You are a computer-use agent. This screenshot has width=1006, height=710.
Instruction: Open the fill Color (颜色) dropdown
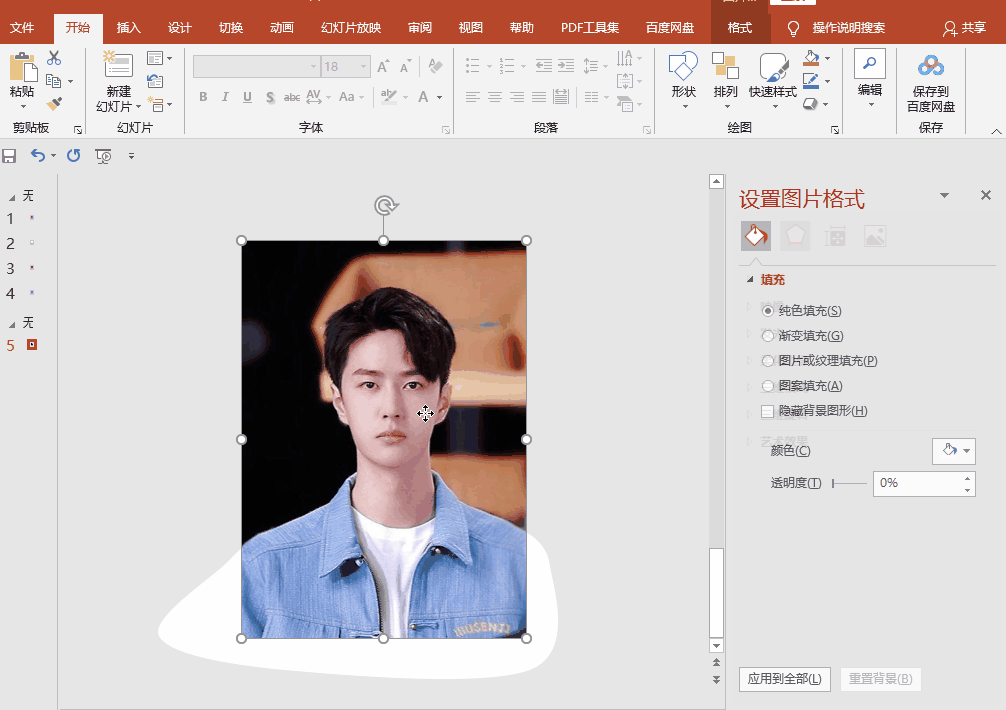click(x=953, y=451)
